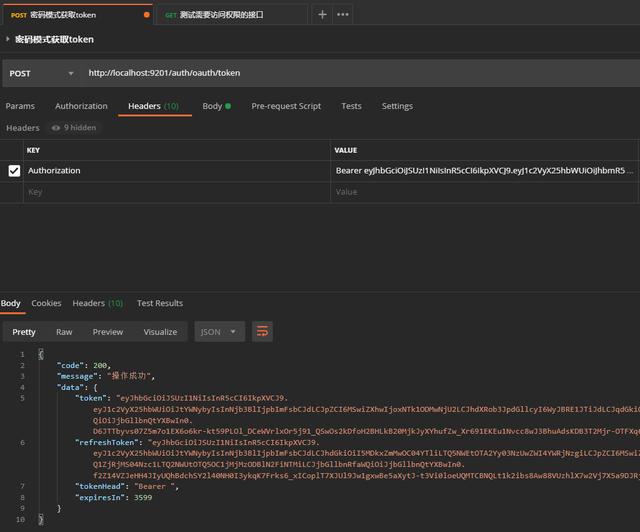Toggle the wrap lines icon in response
This screenshot has width=640, height=532.
[262, 331]
